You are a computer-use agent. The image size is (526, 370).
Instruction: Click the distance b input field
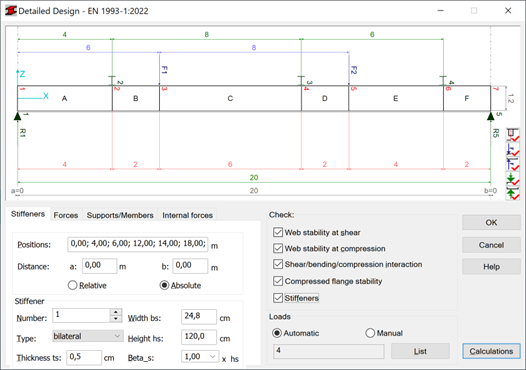190,266
